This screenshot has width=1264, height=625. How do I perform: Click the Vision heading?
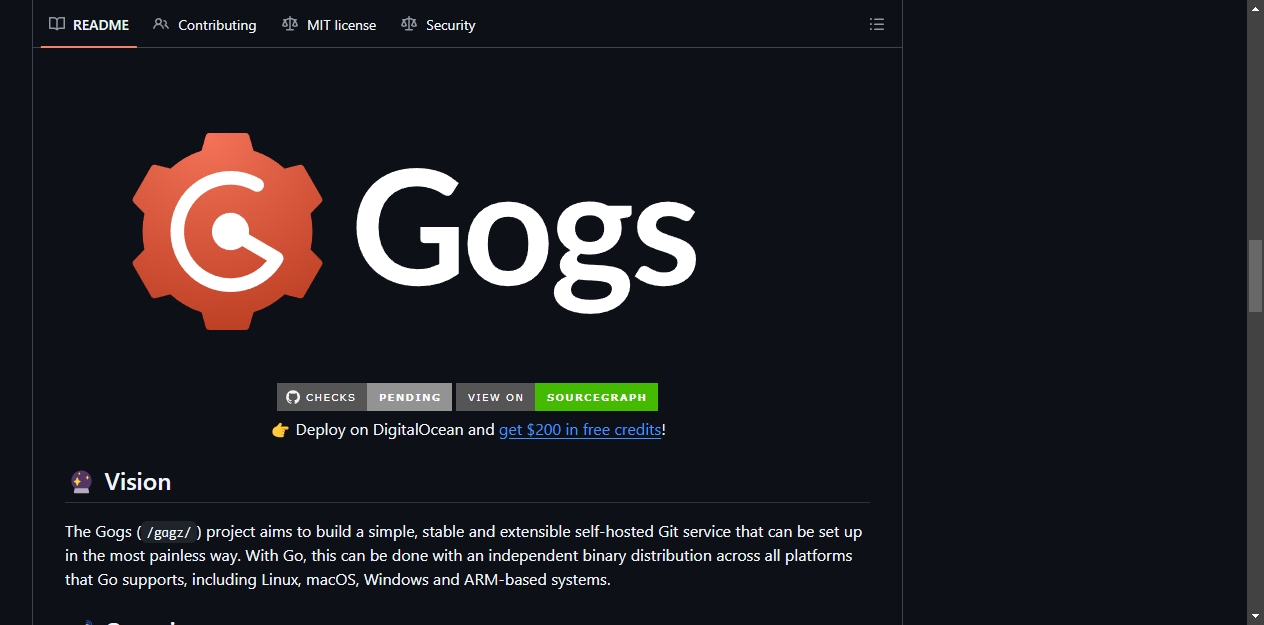pyautogui.click(x=138, y=482)
